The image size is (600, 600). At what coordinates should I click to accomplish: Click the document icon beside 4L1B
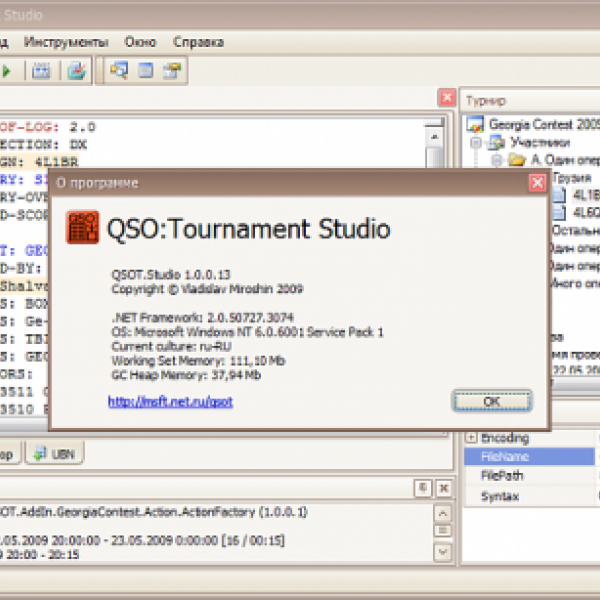559,195
